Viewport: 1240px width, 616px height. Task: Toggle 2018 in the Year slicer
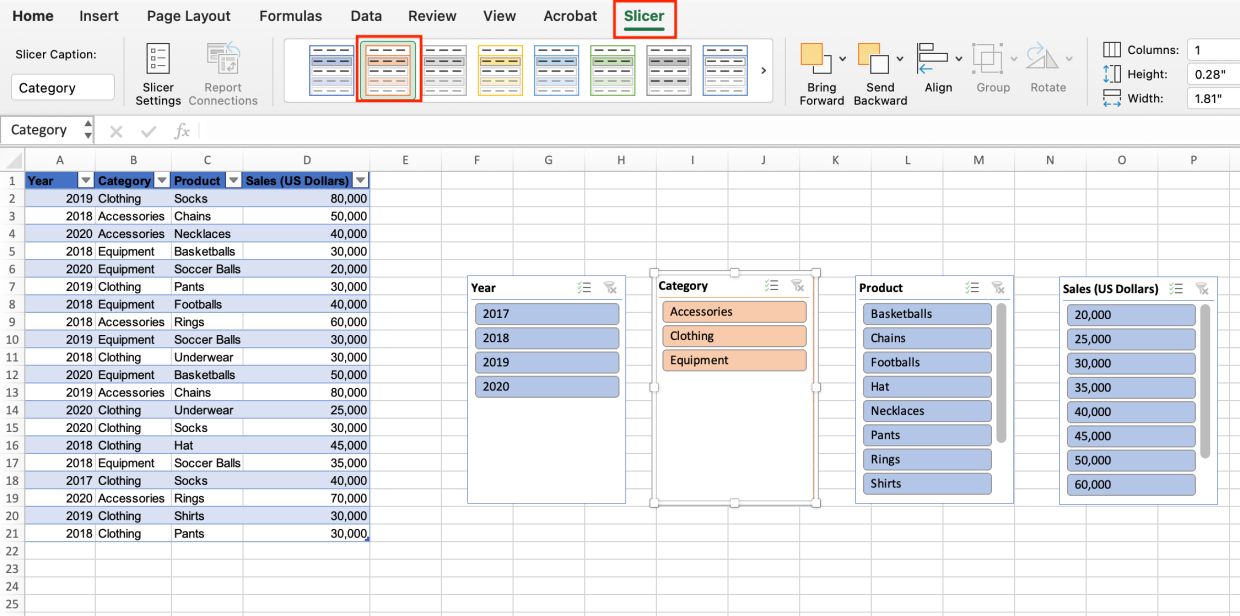[x=547, y=338]
